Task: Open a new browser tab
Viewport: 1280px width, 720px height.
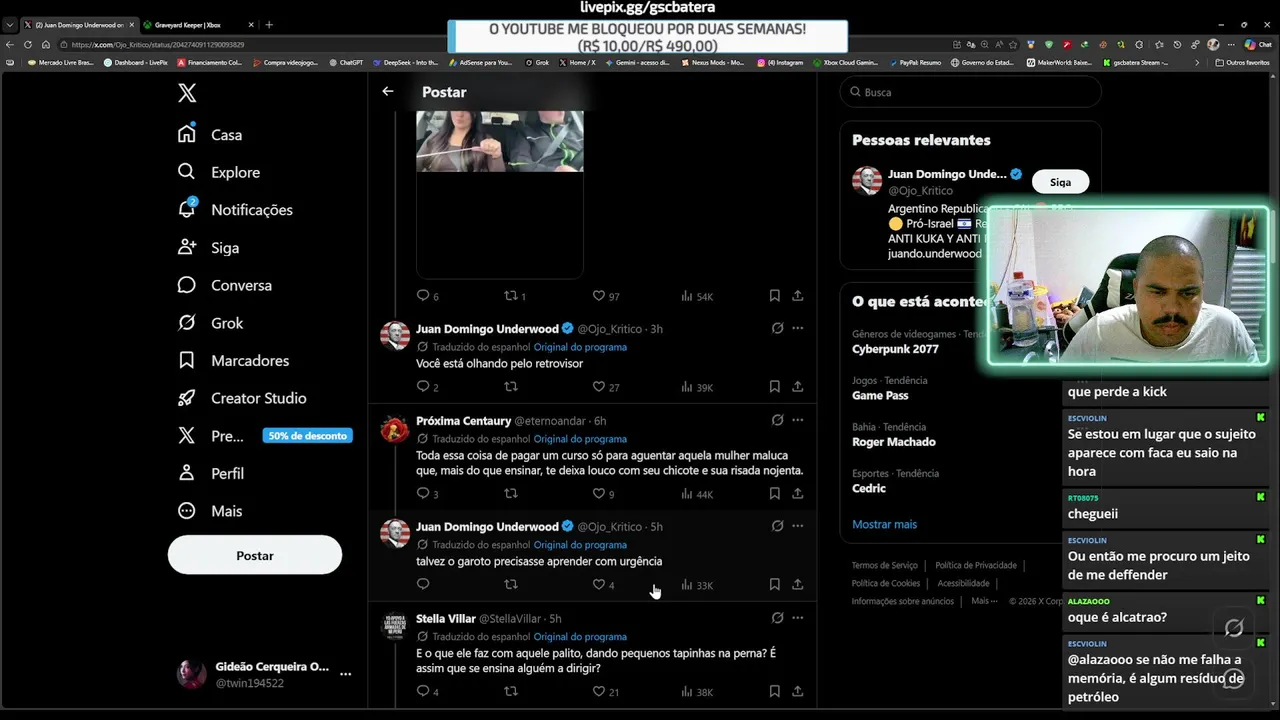Action: (269, 24)
